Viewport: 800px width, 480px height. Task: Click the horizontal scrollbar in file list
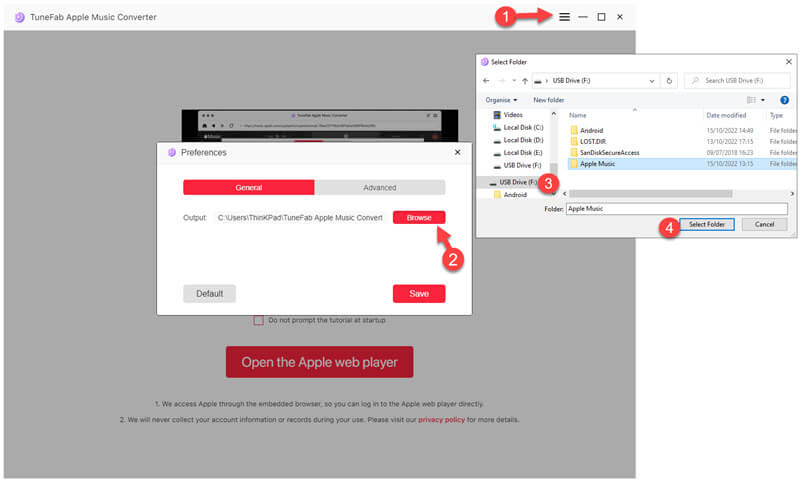click(x=651, y=194)
